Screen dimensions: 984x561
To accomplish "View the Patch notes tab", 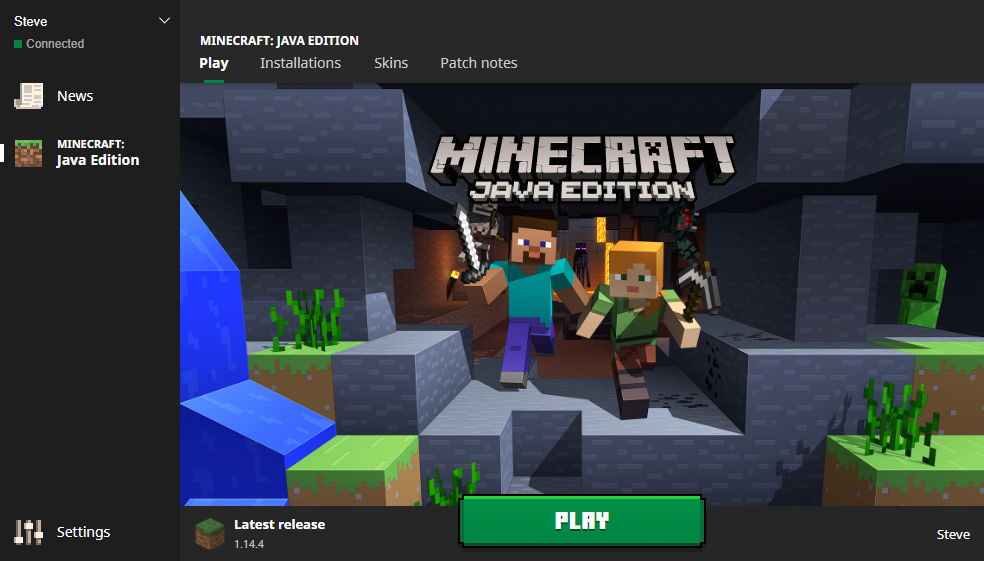I will (x=479, y=63).
